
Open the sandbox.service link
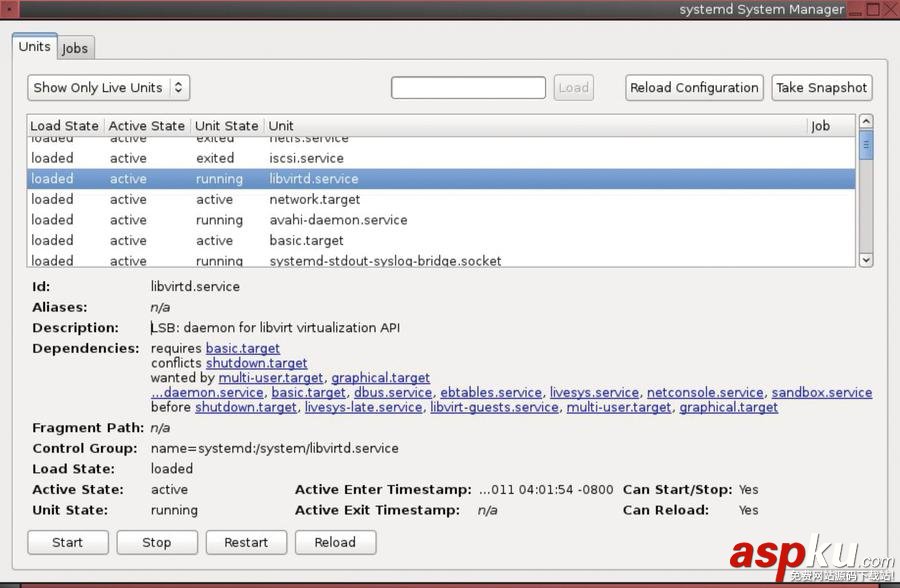[822, 393]
